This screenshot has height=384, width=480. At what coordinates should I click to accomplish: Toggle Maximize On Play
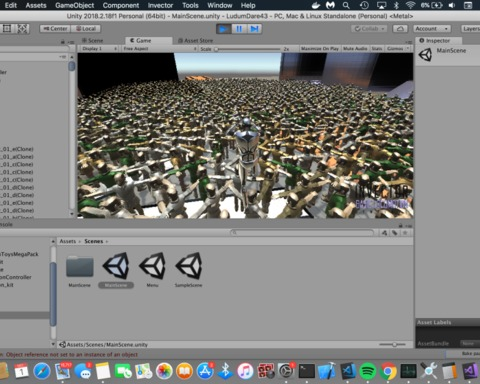click(320, 49)
